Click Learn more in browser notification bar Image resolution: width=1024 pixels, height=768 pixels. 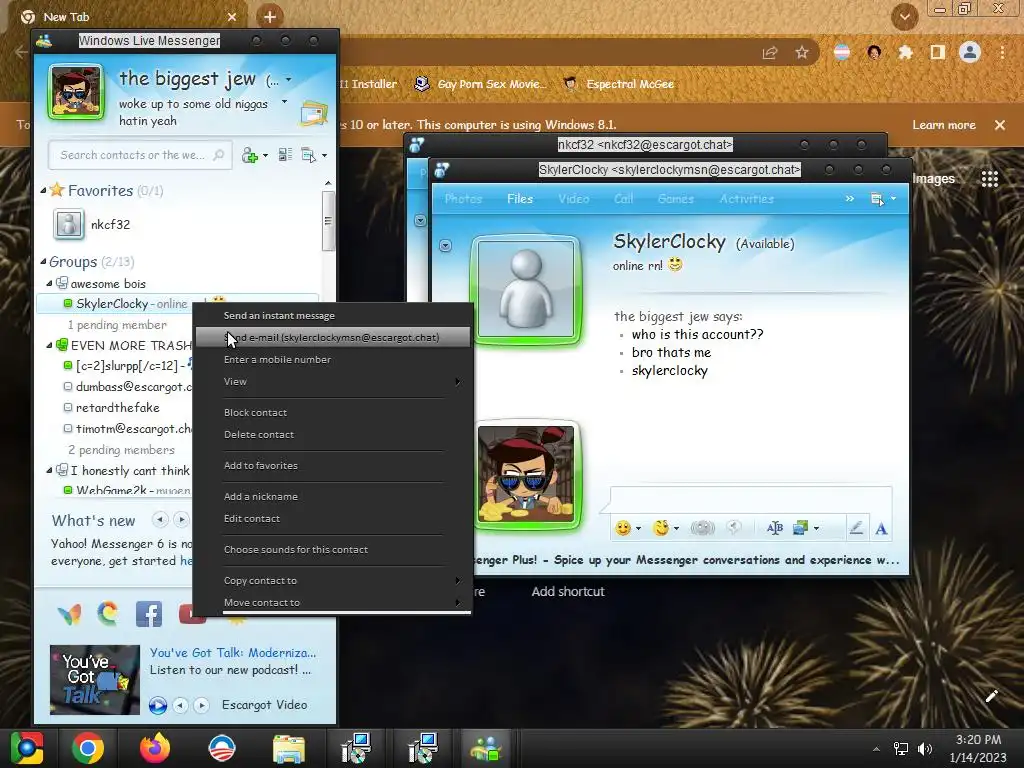pyautogui.click(x=944, y=125)
